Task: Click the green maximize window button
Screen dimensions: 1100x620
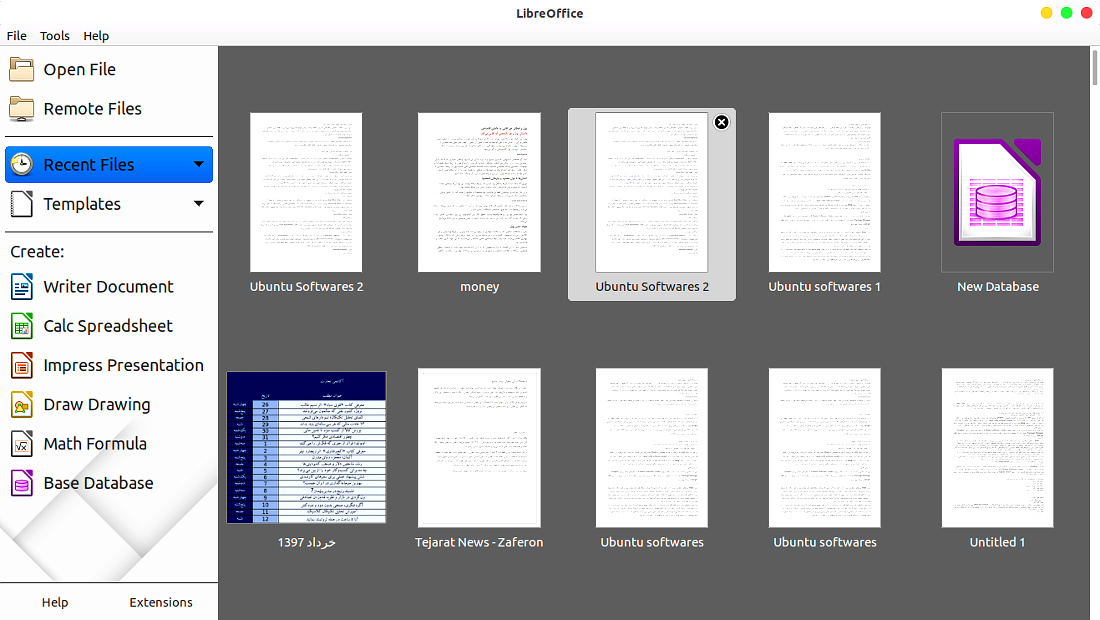Action: pos(1066,13)
